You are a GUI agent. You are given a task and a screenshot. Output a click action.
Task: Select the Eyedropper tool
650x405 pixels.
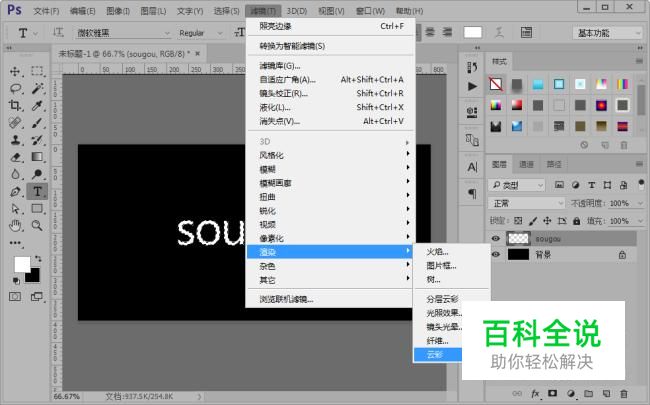37,105
